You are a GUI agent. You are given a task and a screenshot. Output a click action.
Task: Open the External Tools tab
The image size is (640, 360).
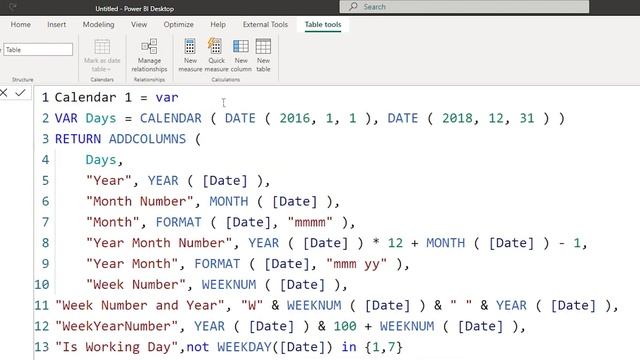[265, 24]
